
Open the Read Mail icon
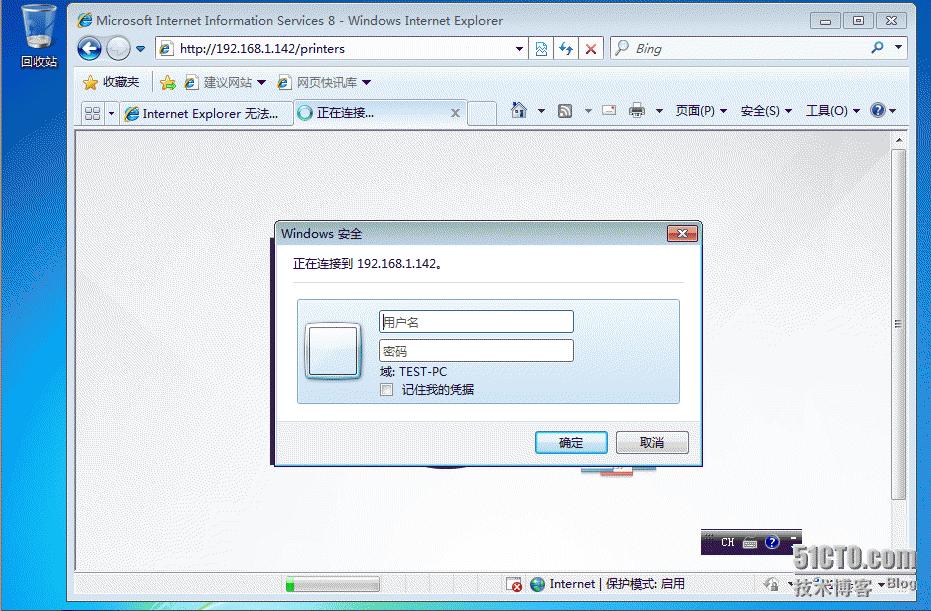[x=609, y=110]
